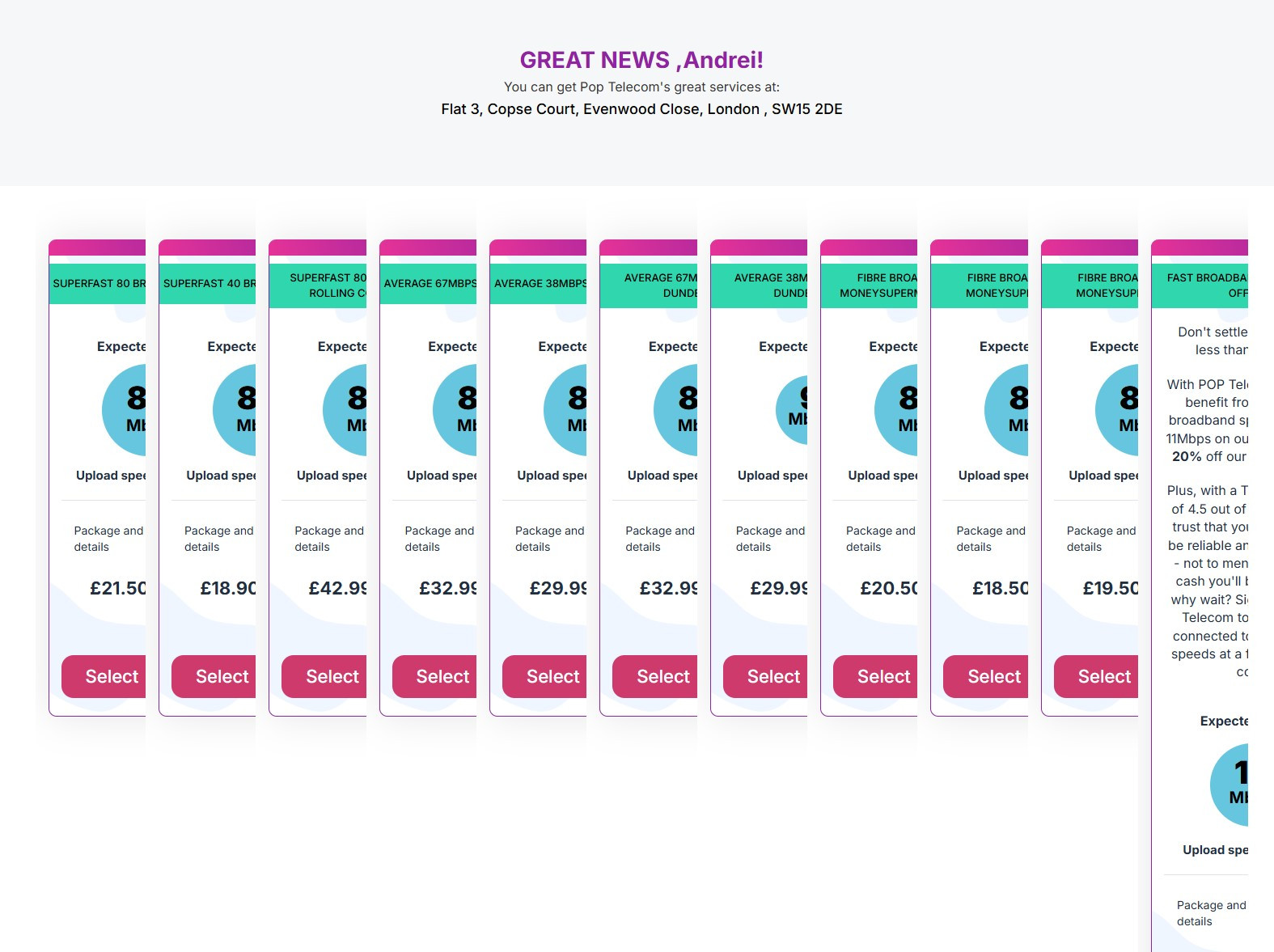Click the Flat 3, Copse Court address
This screenshot has width=1274, height=952.
[641, 109]
